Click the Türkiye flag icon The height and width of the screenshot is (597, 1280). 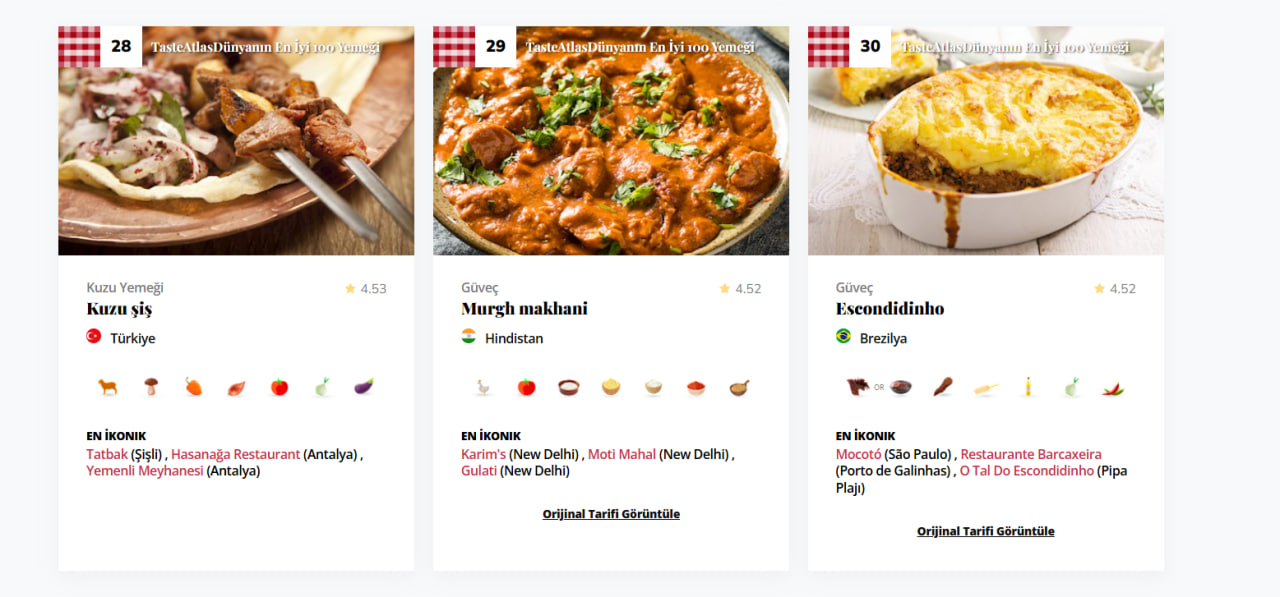(x=94, y=337)
